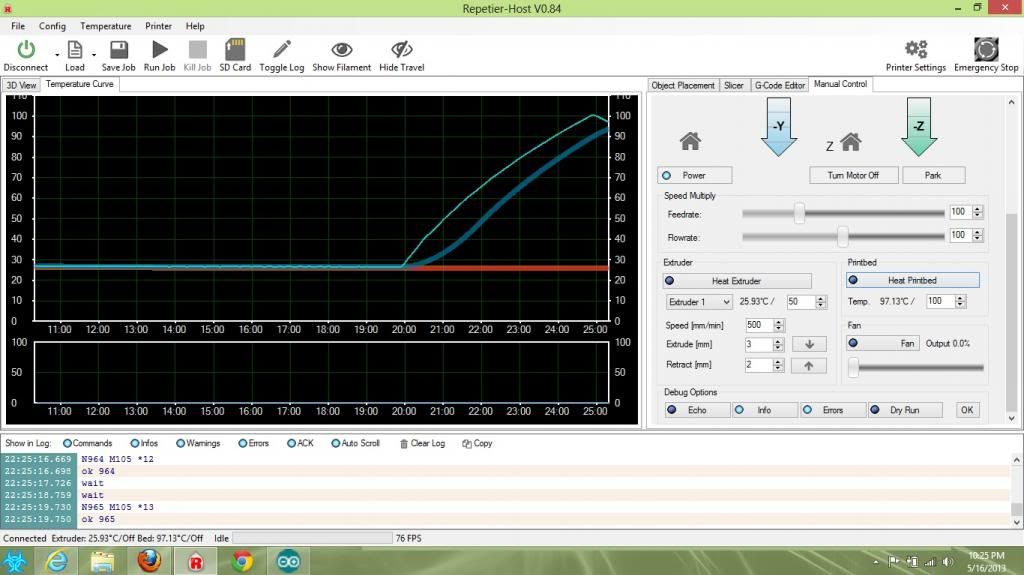Open Arduino IDE from taskbar
Viewport: 1024px width, 575px height.
288,561
